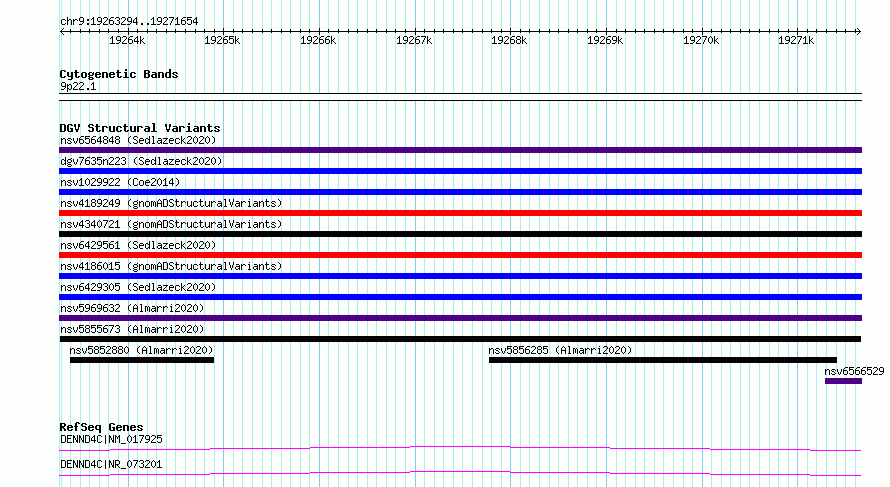Click the magenta DENND4C NM_017925 gene line
The width and height of the screenshot is (890, 487).
click(460, 448)
